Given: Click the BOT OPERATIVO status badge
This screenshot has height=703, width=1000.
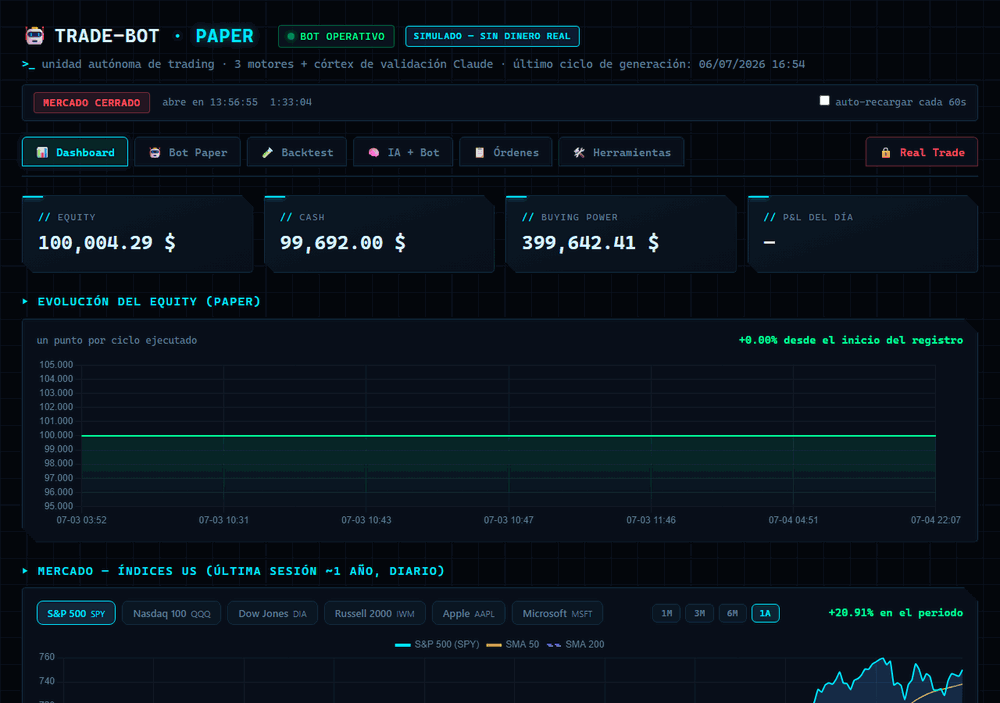Looking at the screenshot, I should [336, 36].
